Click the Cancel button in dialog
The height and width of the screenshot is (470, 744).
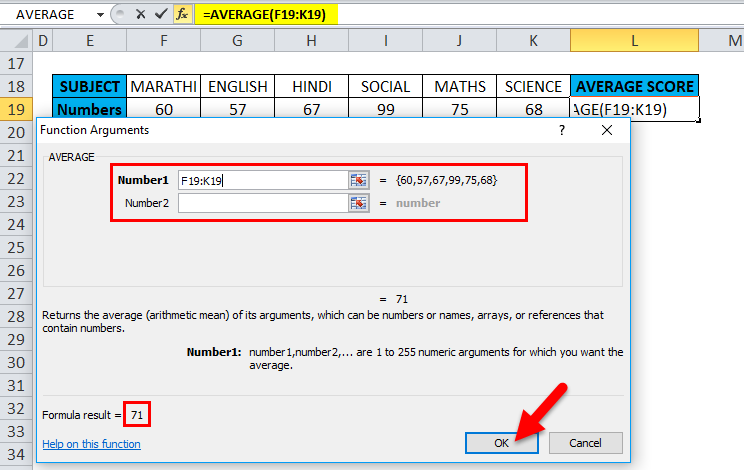point(586,443)
